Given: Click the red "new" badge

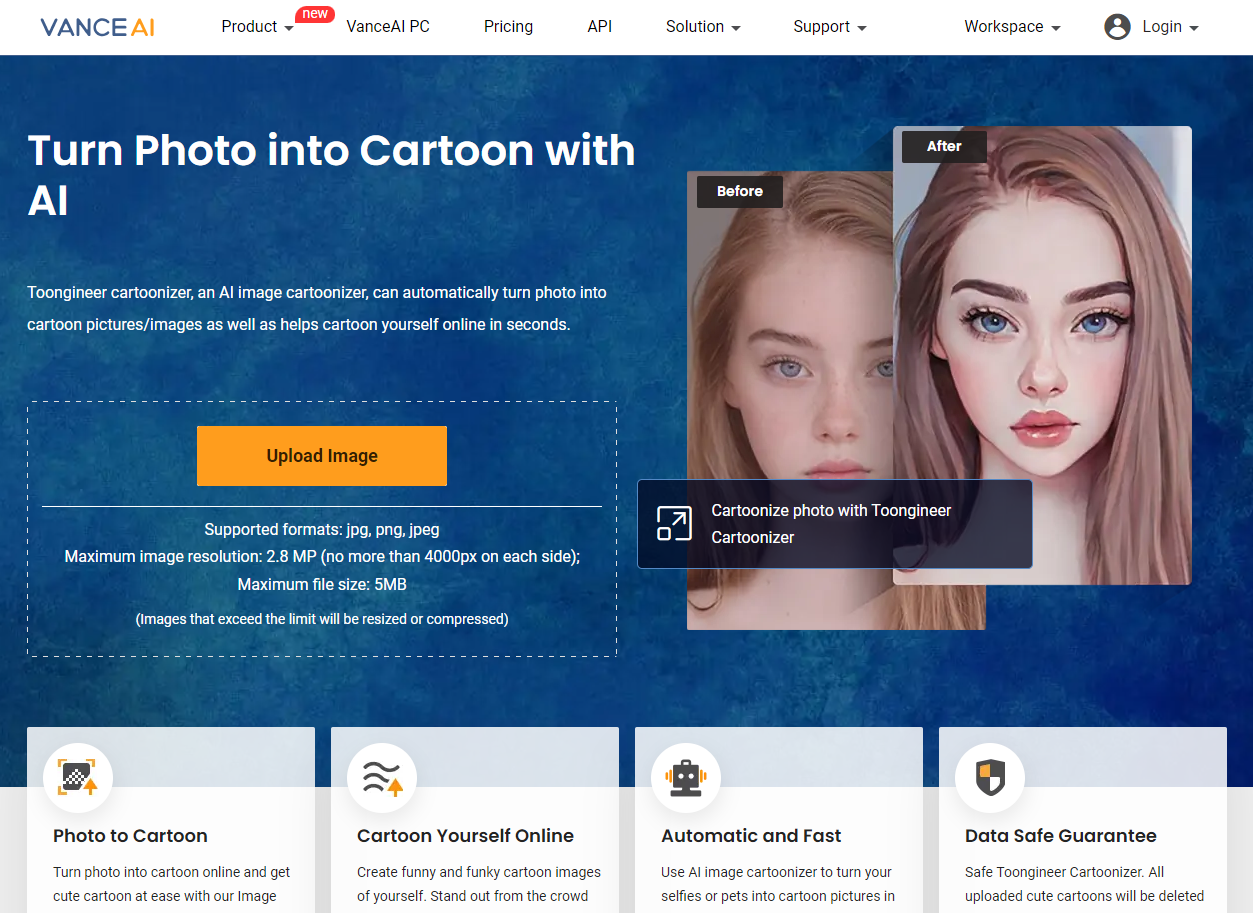Looking at the screenshot, I should coord(315,14).
